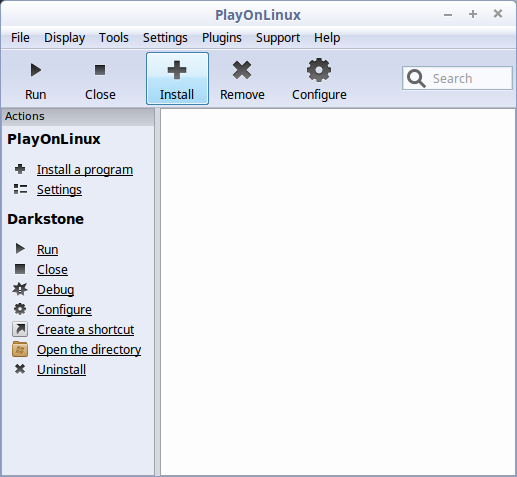Image resolution: width=517 pixels, height=477 pixels.
Task: Click the Settings link in Actions sidebar
Action: (x=59, y=190)
